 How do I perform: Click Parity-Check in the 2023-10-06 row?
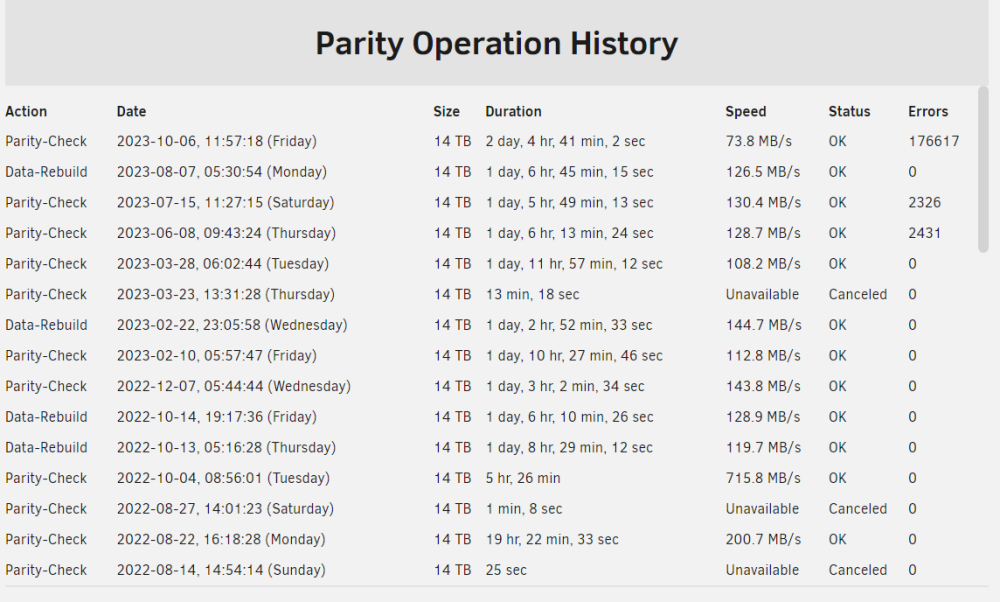click(x=46, y=141)
